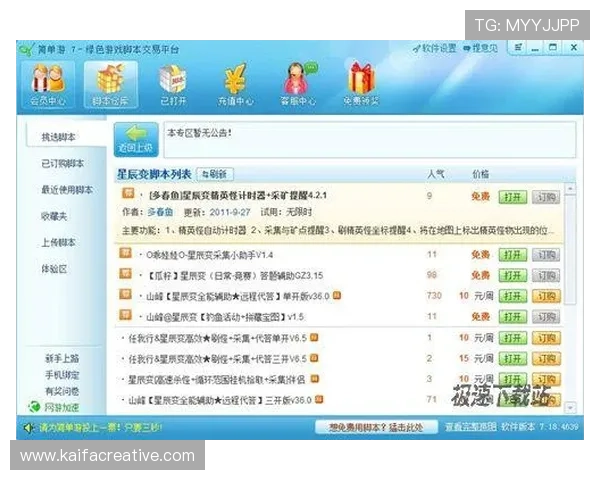Click 打开 for 星辰变 采集伴侣 script
Viewport: 600px width, 480px height.
(513, 379)
